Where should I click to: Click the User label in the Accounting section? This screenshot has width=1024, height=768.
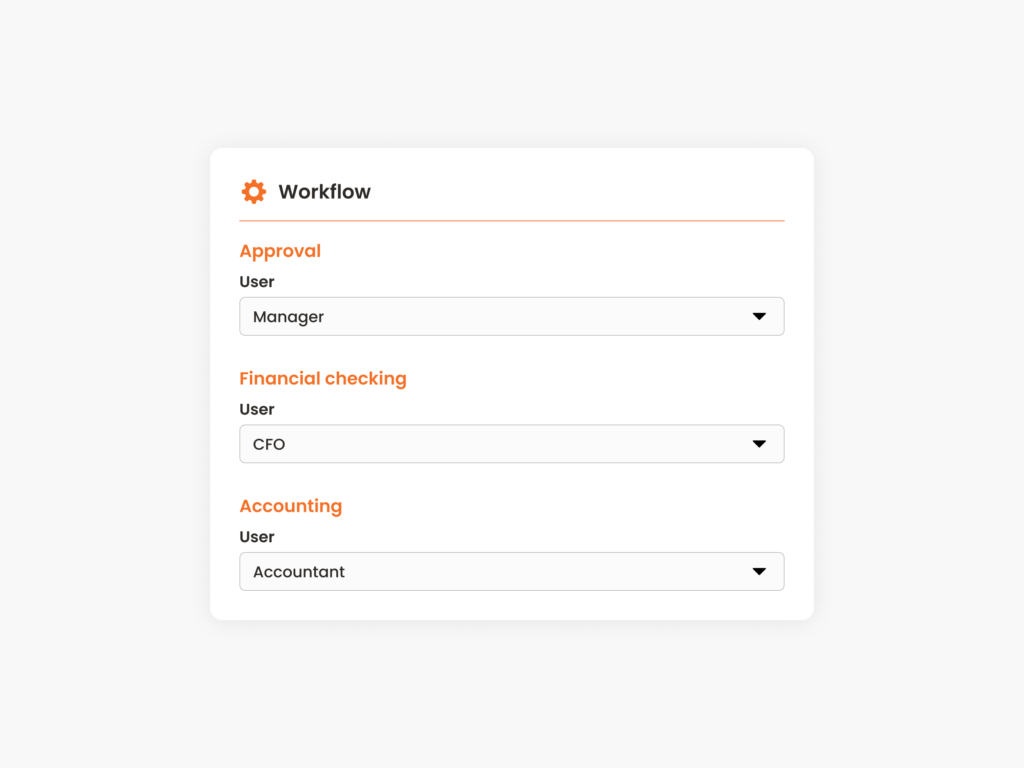click(x=256, y=537)
